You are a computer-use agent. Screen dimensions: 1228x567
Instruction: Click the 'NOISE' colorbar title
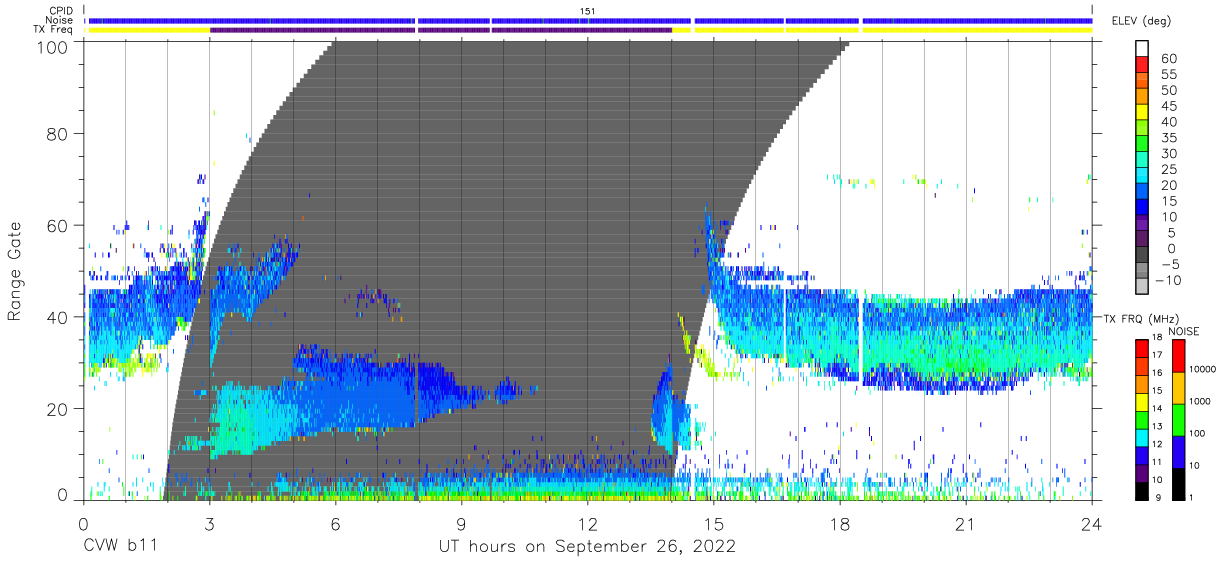[x=1183, y=331]
